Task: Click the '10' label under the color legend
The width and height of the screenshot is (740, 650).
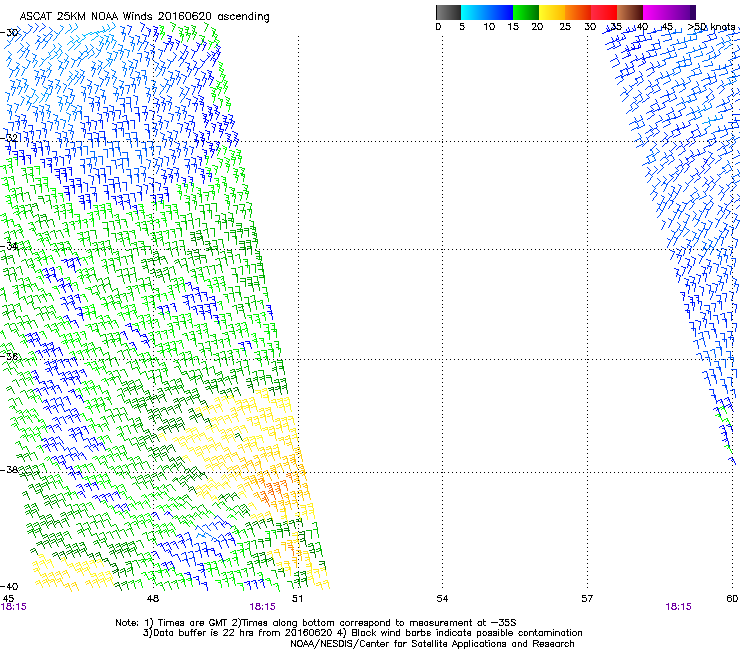Action: (489, 27)
